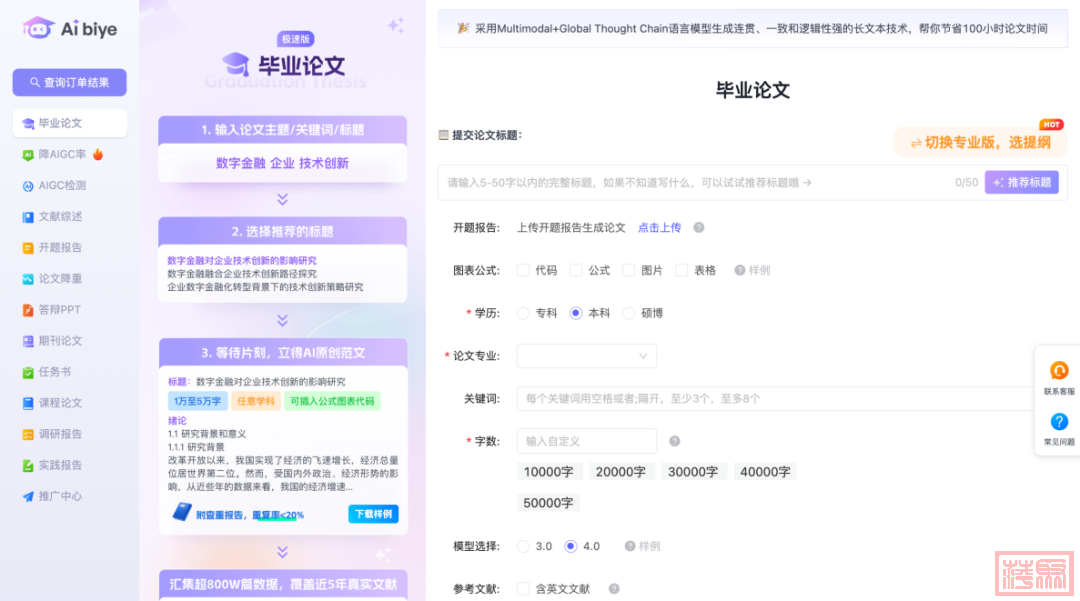Screen dimensions: 1080x601
Task: Click the down chevron below step 2
Action: tap(282, 320)
